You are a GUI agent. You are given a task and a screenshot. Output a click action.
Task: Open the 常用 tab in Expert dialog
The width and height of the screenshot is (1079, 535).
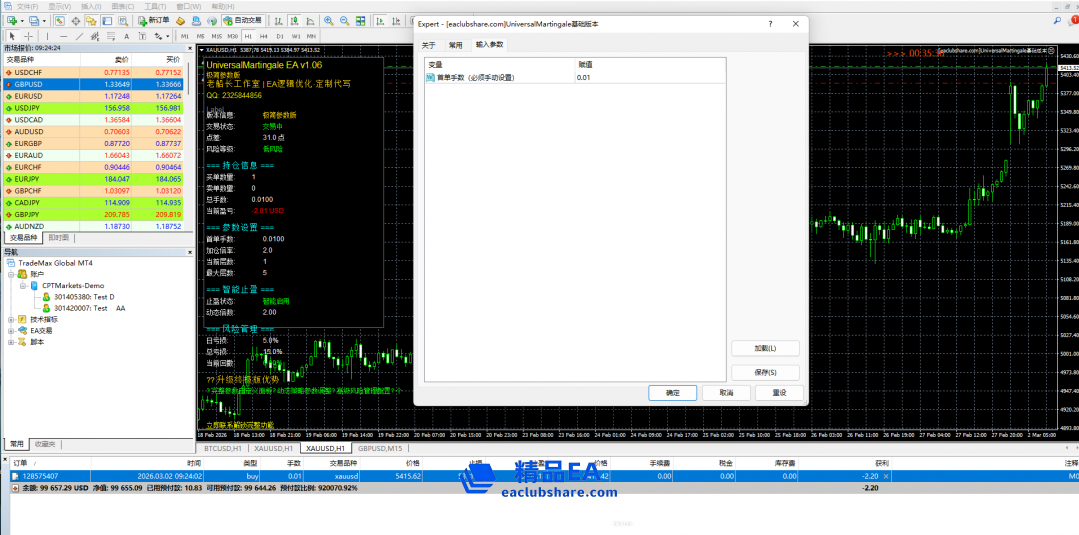click(455, 45)
